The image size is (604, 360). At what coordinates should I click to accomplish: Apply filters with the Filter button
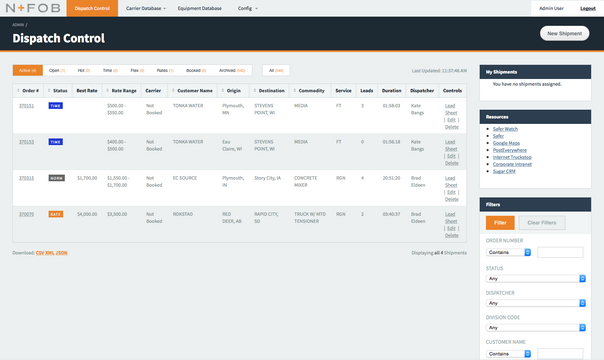tap(500, 223)
